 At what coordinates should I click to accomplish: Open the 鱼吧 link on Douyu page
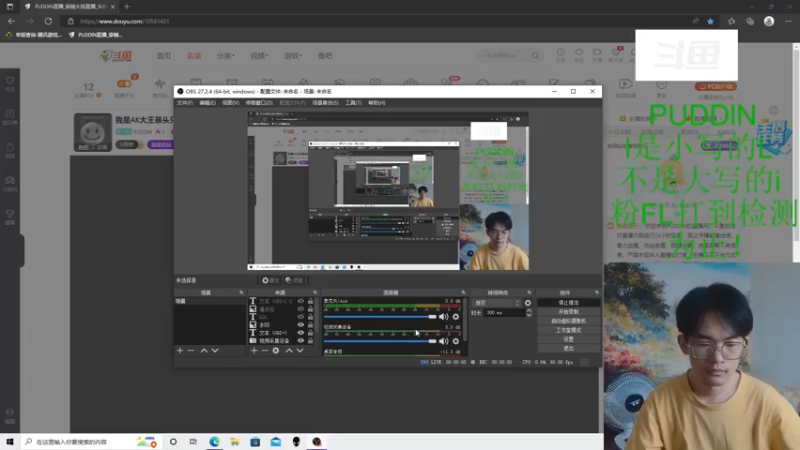click(x=325, y=56)
